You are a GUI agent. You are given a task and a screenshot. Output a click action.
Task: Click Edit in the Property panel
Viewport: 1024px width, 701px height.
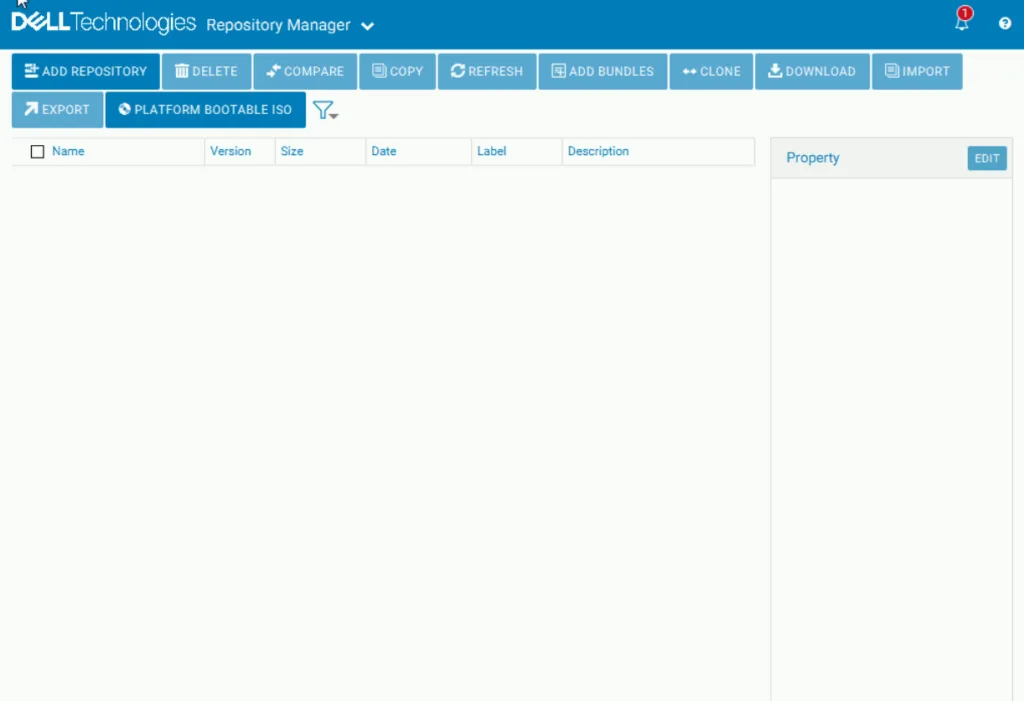coord(986,158)
